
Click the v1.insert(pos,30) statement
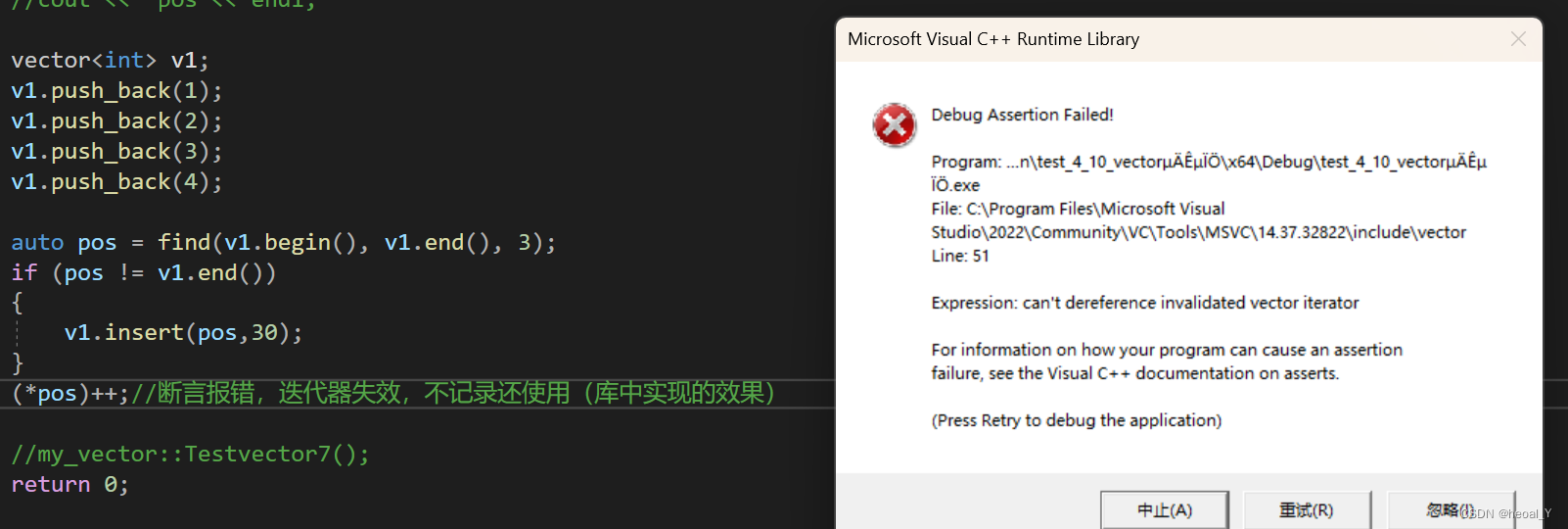[183, 333]
